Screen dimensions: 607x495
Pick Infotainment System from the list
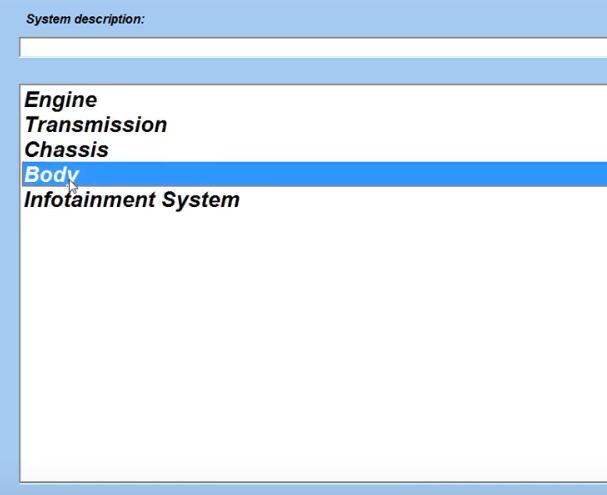[x=314, y=200]
